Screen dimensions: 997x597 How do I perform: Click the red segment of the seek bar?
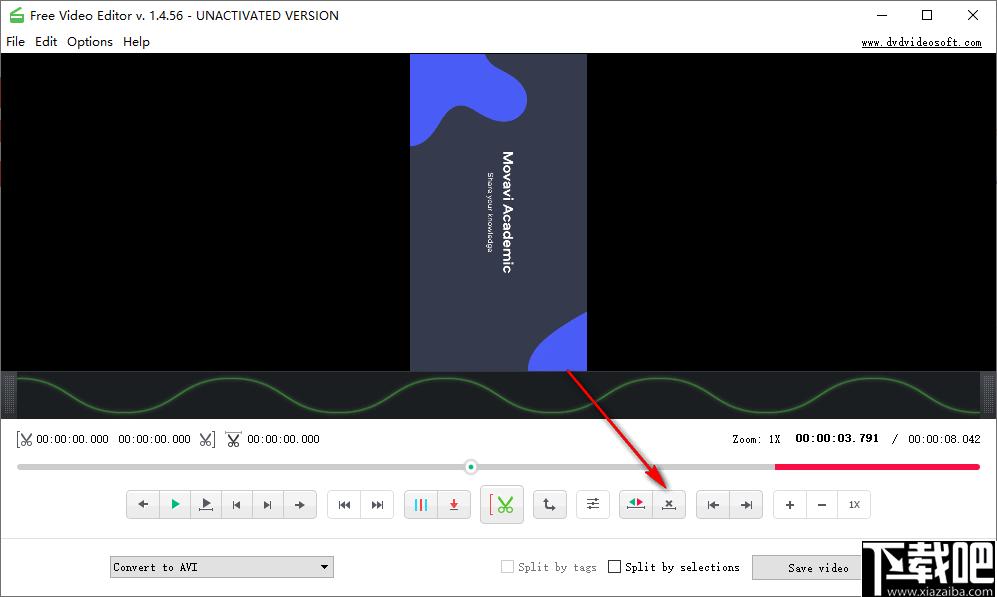[877, 467]
